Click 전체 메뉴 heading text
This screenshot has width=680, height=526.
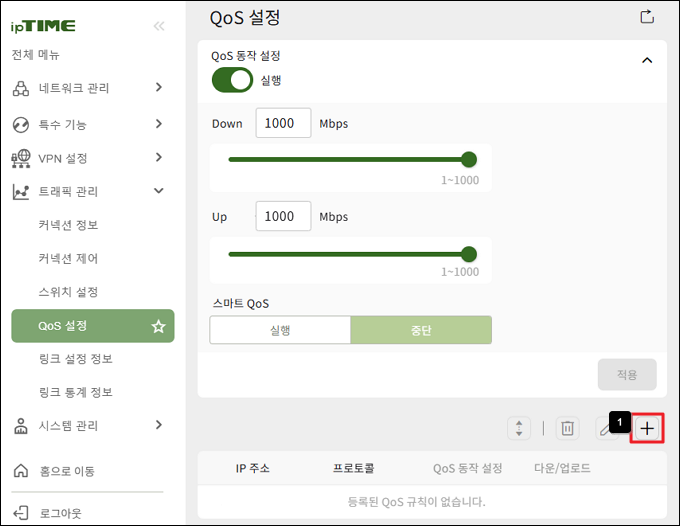(x=36, y=55)
